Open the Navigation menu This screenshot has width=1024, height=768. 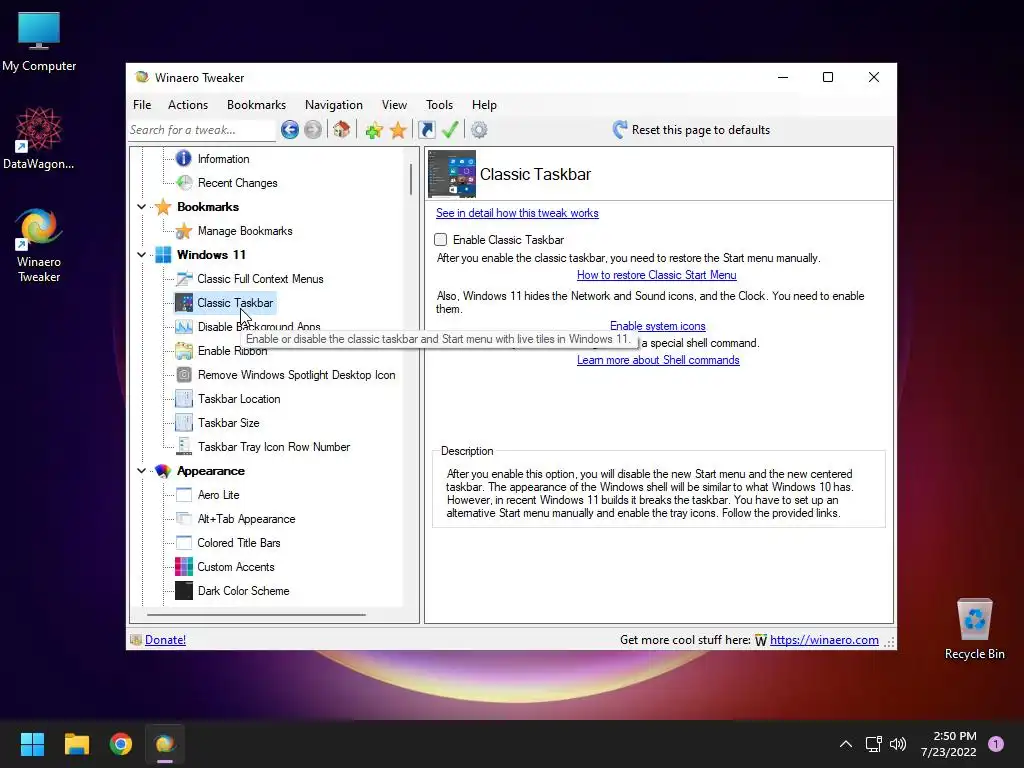(x=334, y=104)
